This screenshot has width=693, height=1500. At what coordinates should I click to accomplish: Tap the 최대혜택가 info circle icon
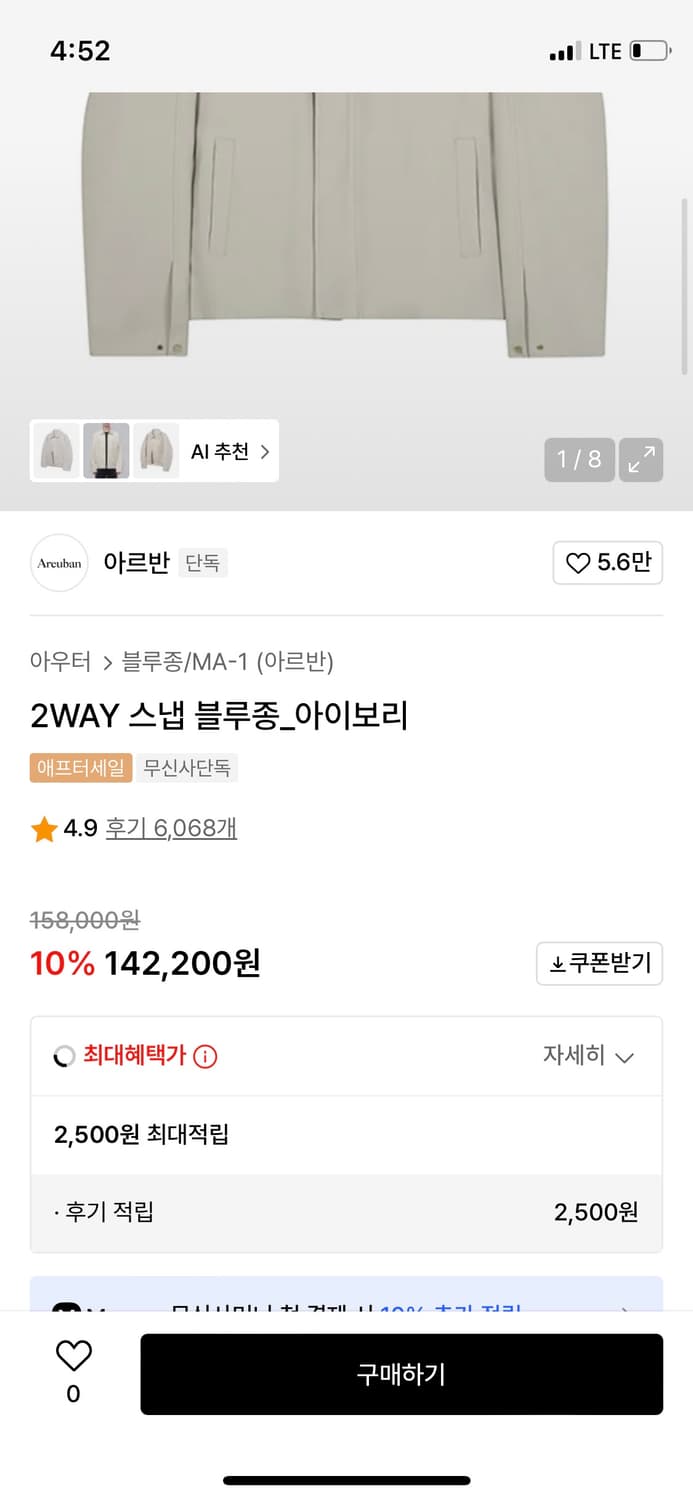pos(205,1056)
